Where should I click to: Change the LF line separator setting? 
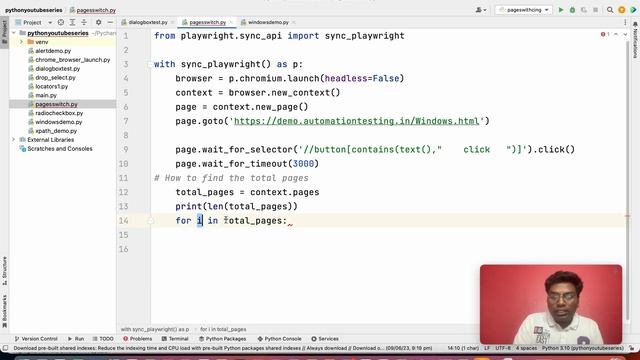[x=487, y=348]
